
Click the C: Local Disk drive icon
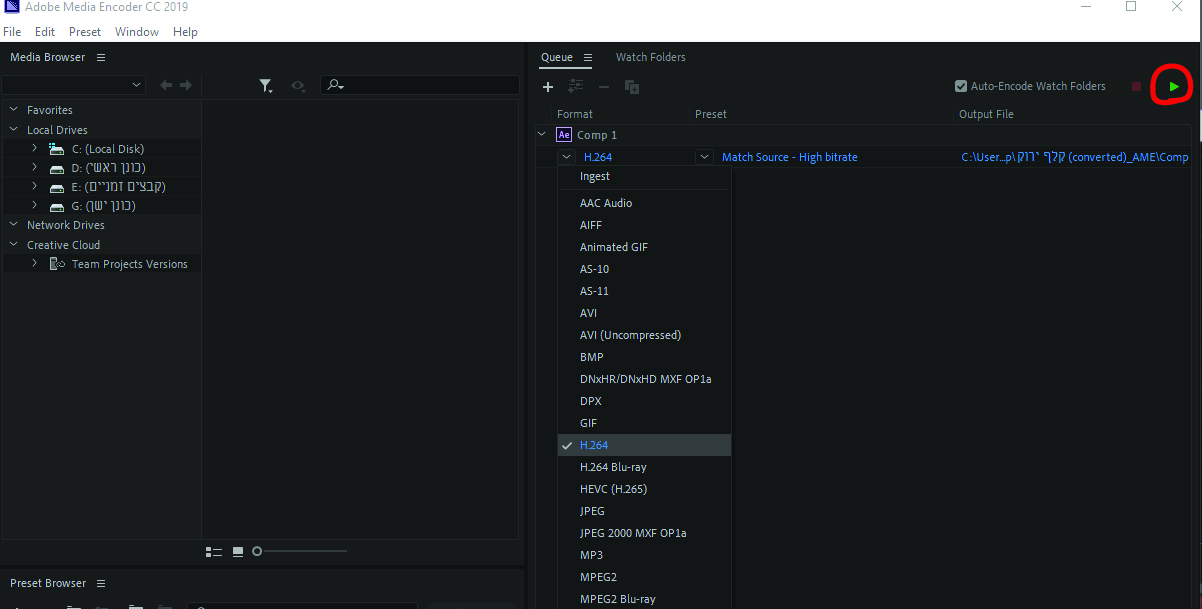tap(57, 149)
